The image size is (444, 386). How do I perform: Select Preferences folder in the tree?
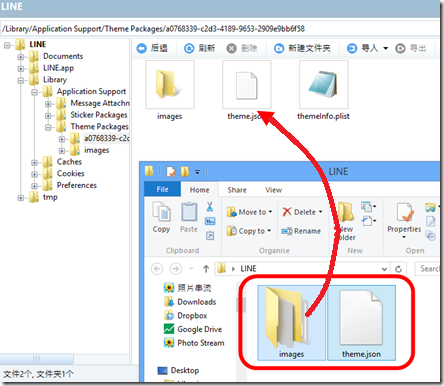(77, 185)
